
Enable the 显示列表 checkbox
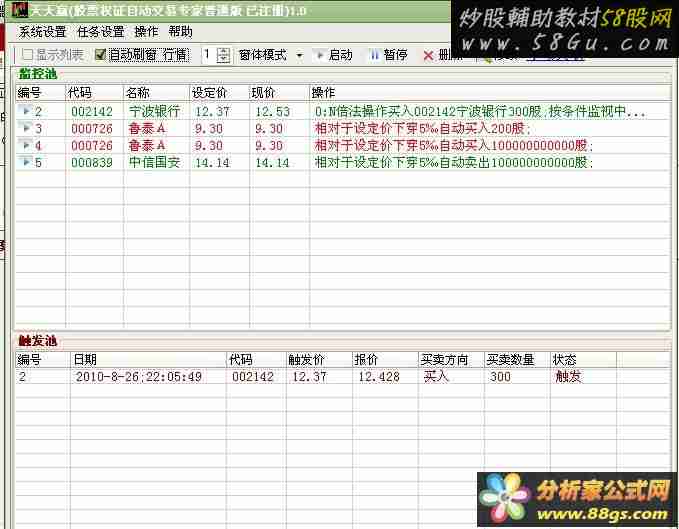(x=28, y=55)
